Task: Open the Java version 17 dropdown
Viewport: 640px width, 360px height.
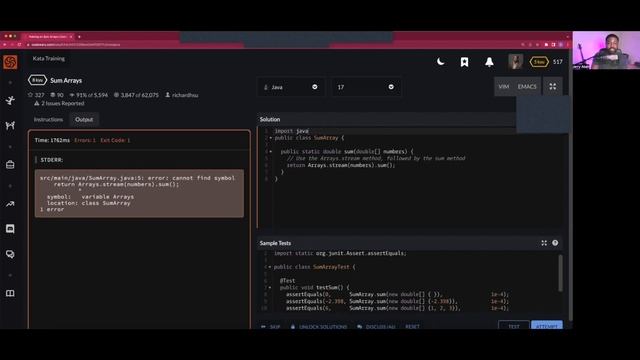Action: point(366,87)
